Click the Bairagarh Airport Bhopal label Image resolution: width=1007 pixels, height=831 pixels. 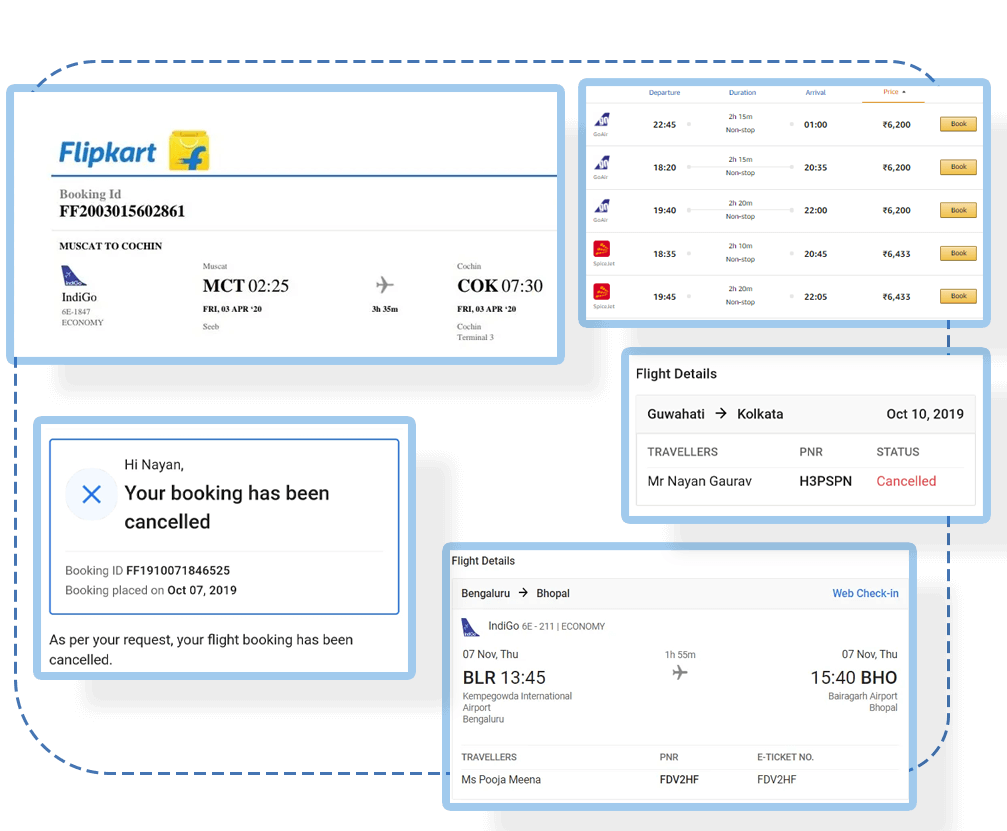point(863,702)
